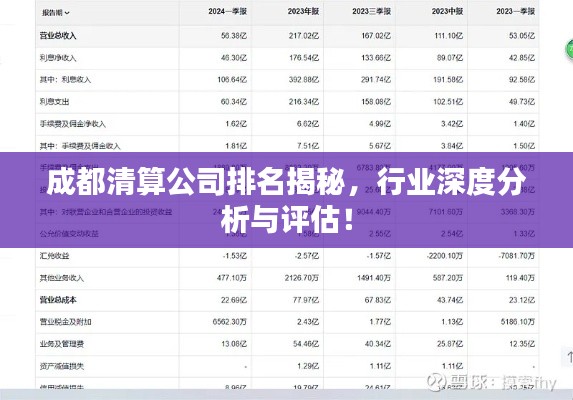
Task: Select the 2024一季报 column header
Action: [227, 11]
